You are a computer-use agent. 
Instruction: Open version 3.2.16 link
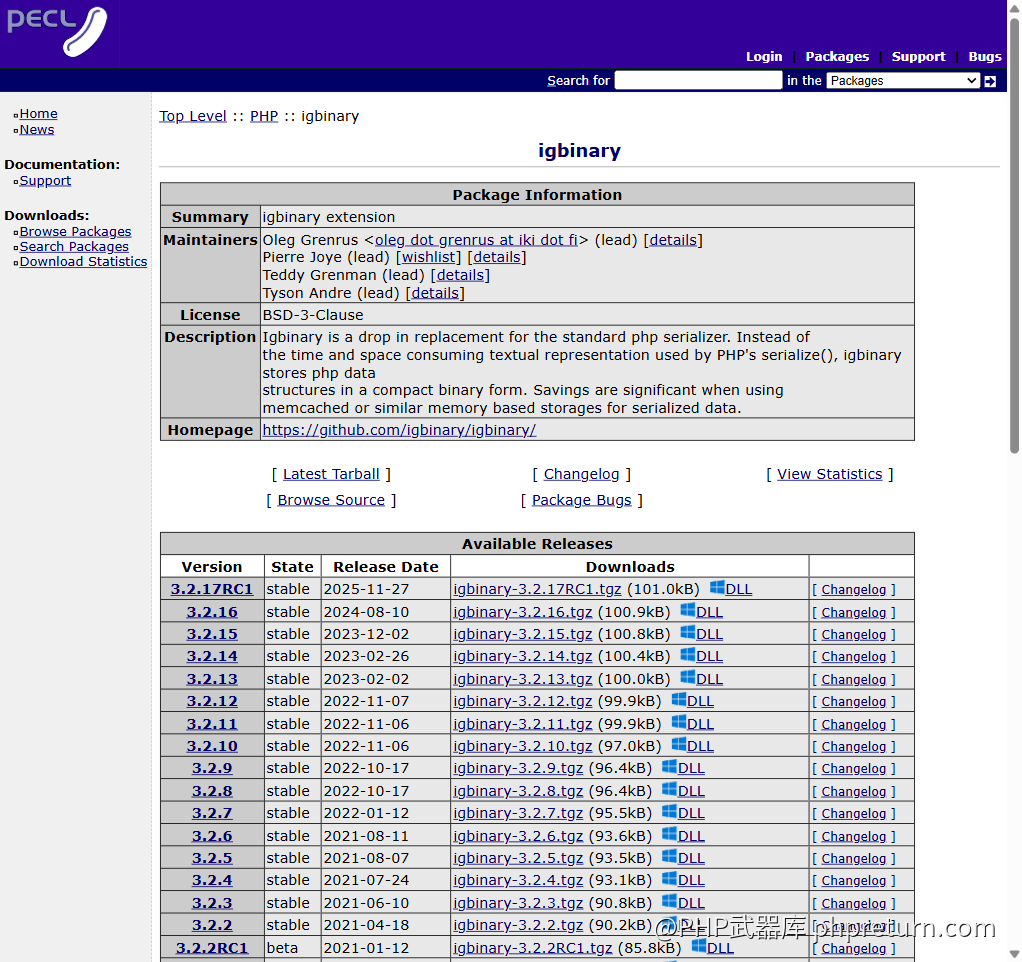[x=212, y=612]
